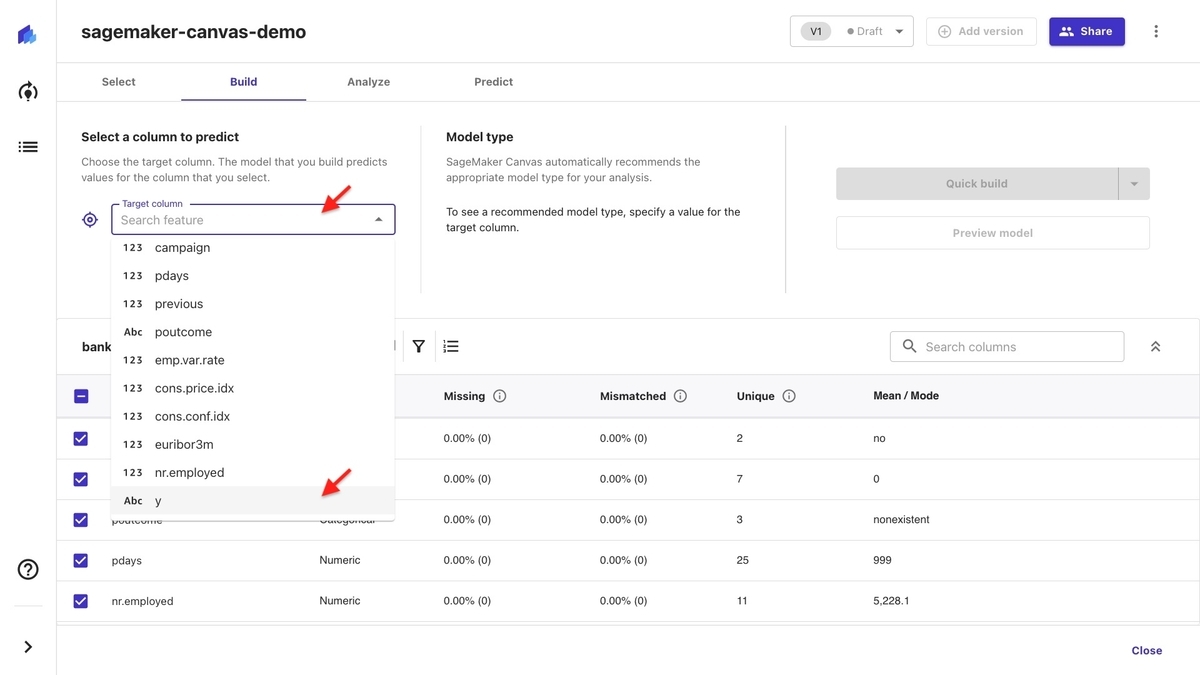Uncheck the nr.employed row checkbox
The image size is (1200, 675).
coord(81,601)
